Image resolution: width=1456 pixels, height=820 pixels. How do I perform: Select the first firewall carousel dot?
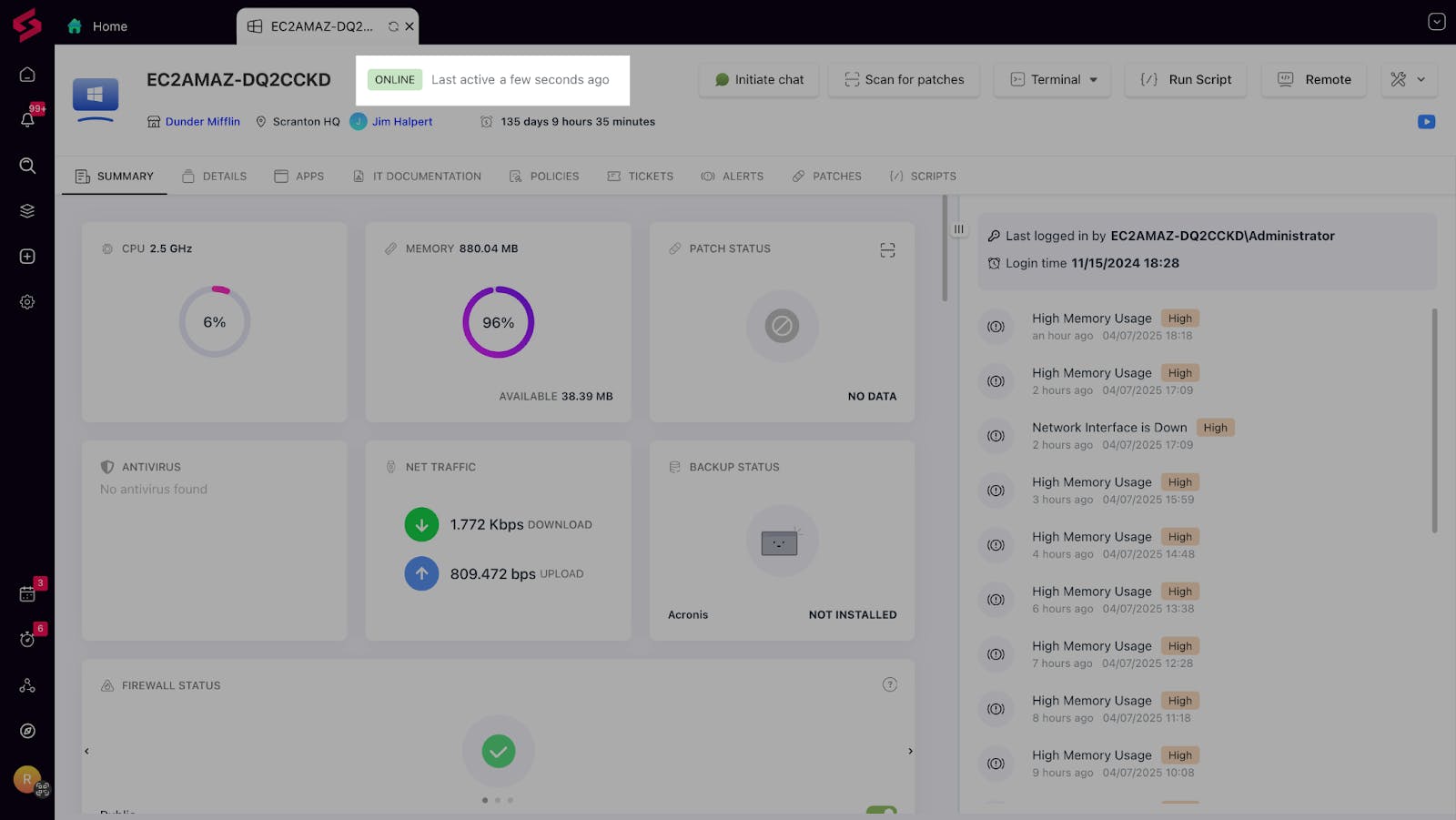pyautogui.click(x=485, y=800)
